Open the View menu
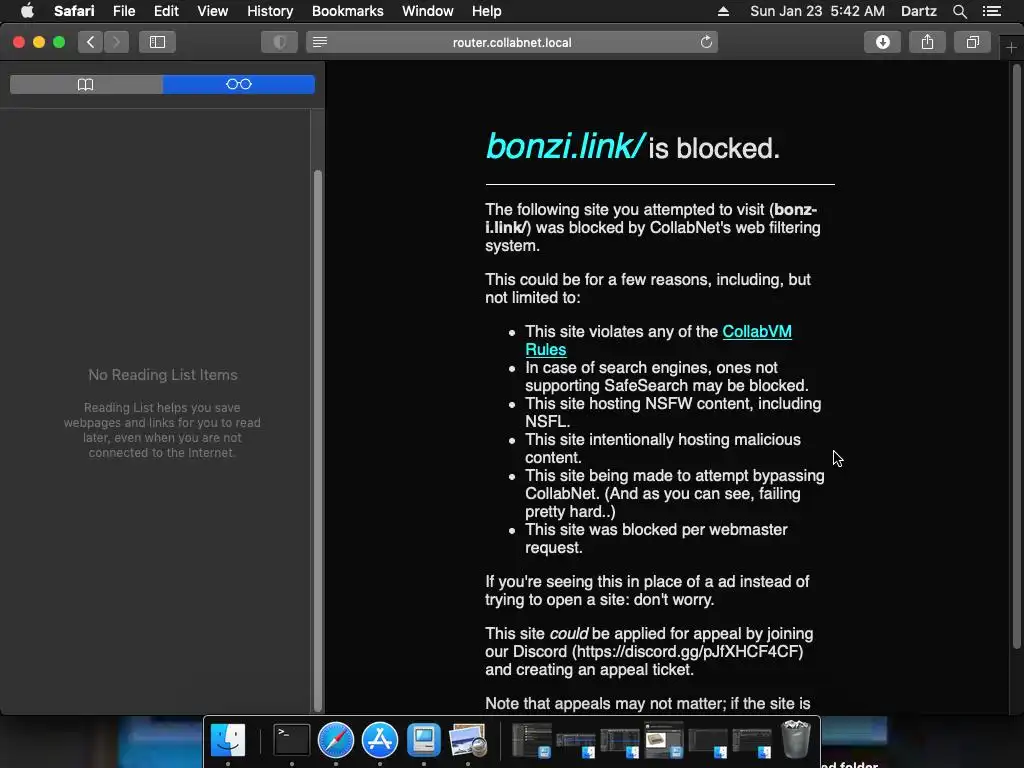This screenshot has height=768, width=1024. [213, 11]
